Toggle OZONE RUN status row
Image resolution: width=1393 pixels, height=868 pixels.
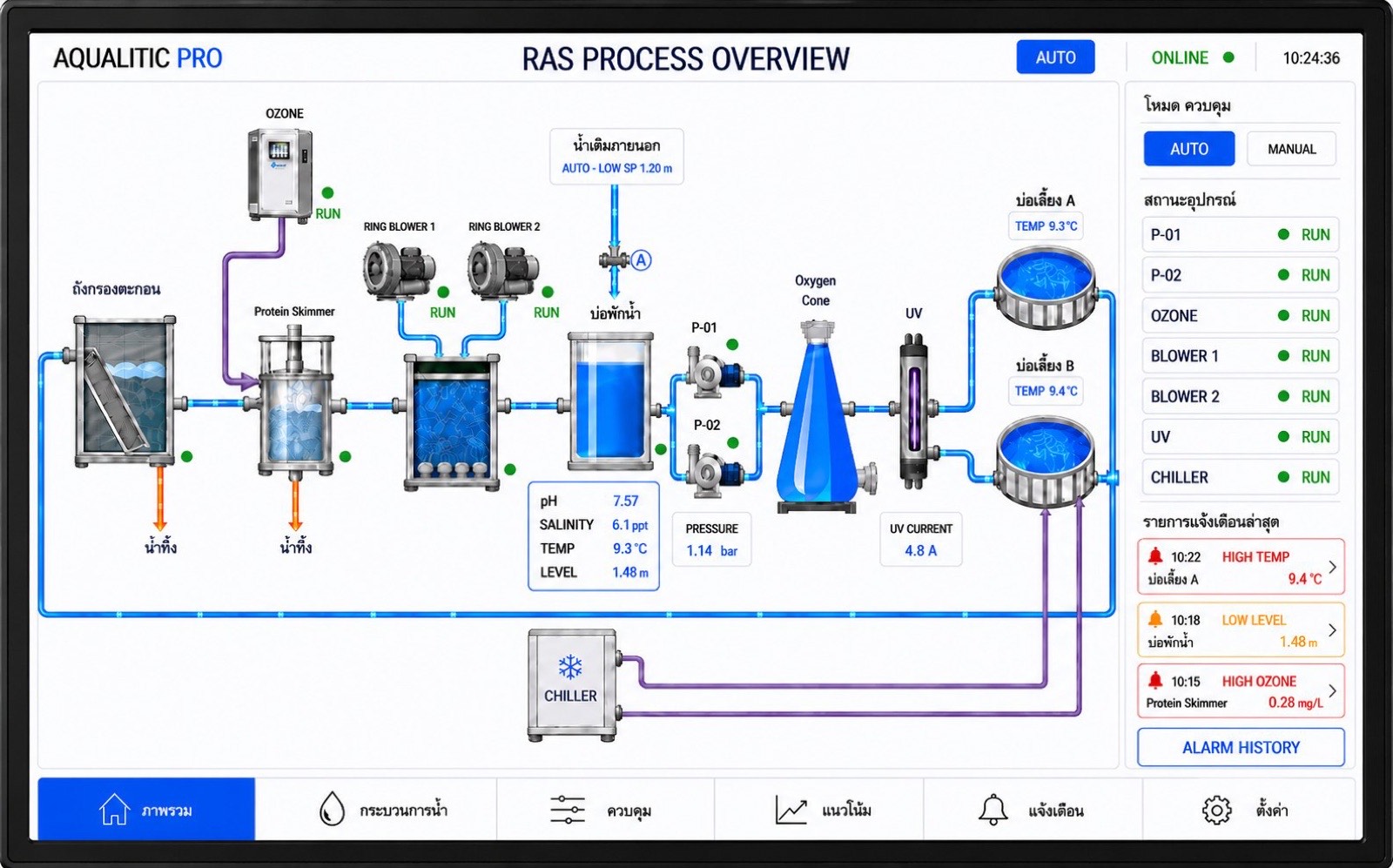pos(1240,315)
